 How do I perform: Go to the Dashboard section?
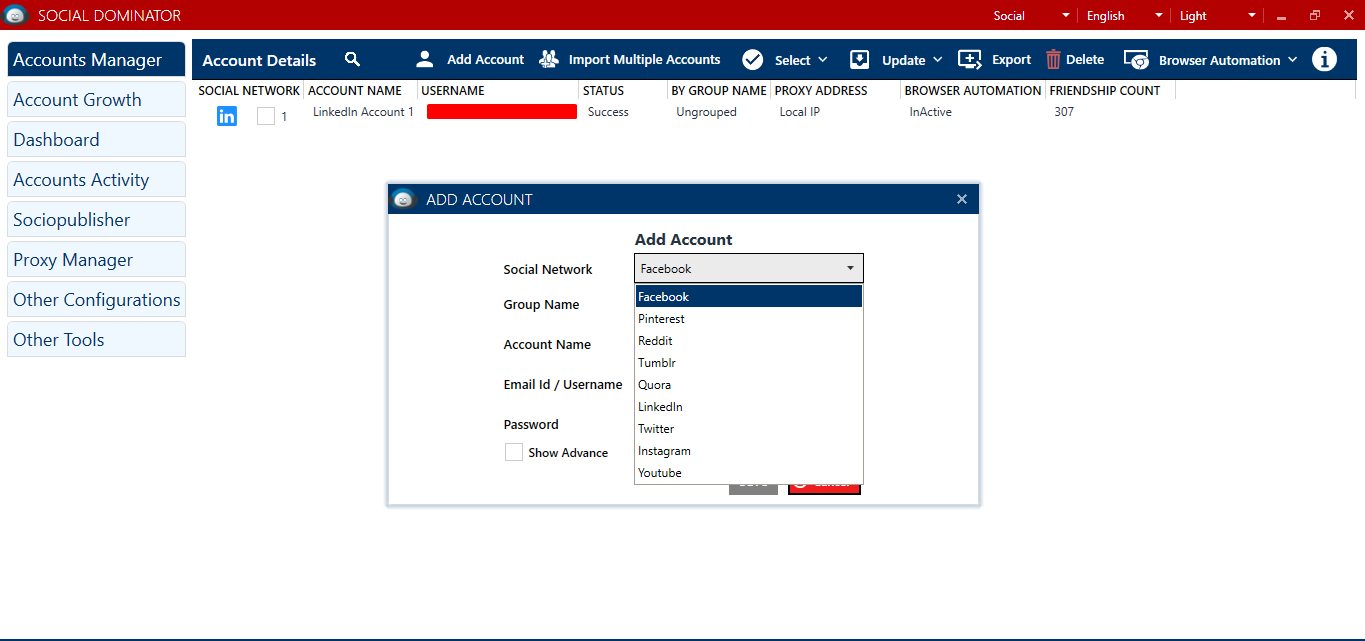(x=96, y=139)
